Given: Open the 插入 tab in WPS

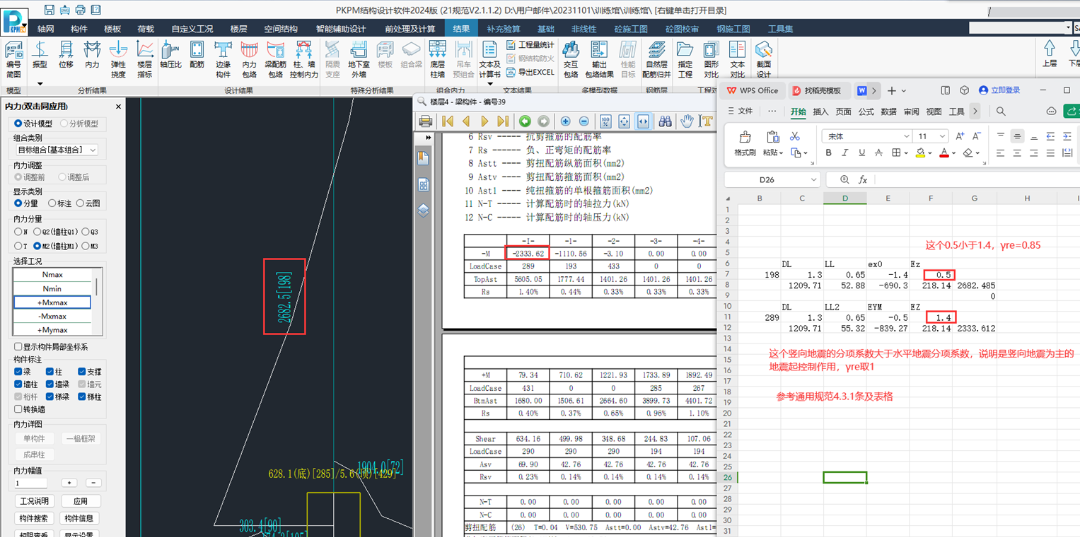Looking at the screenshot, I should pos(820,112).
